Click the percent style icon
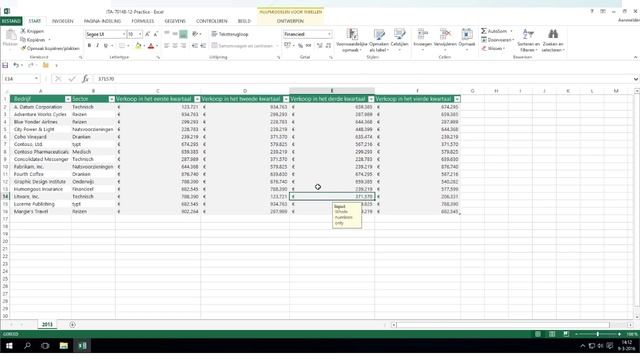The image size is (640, 360). [x=300, y=46]
